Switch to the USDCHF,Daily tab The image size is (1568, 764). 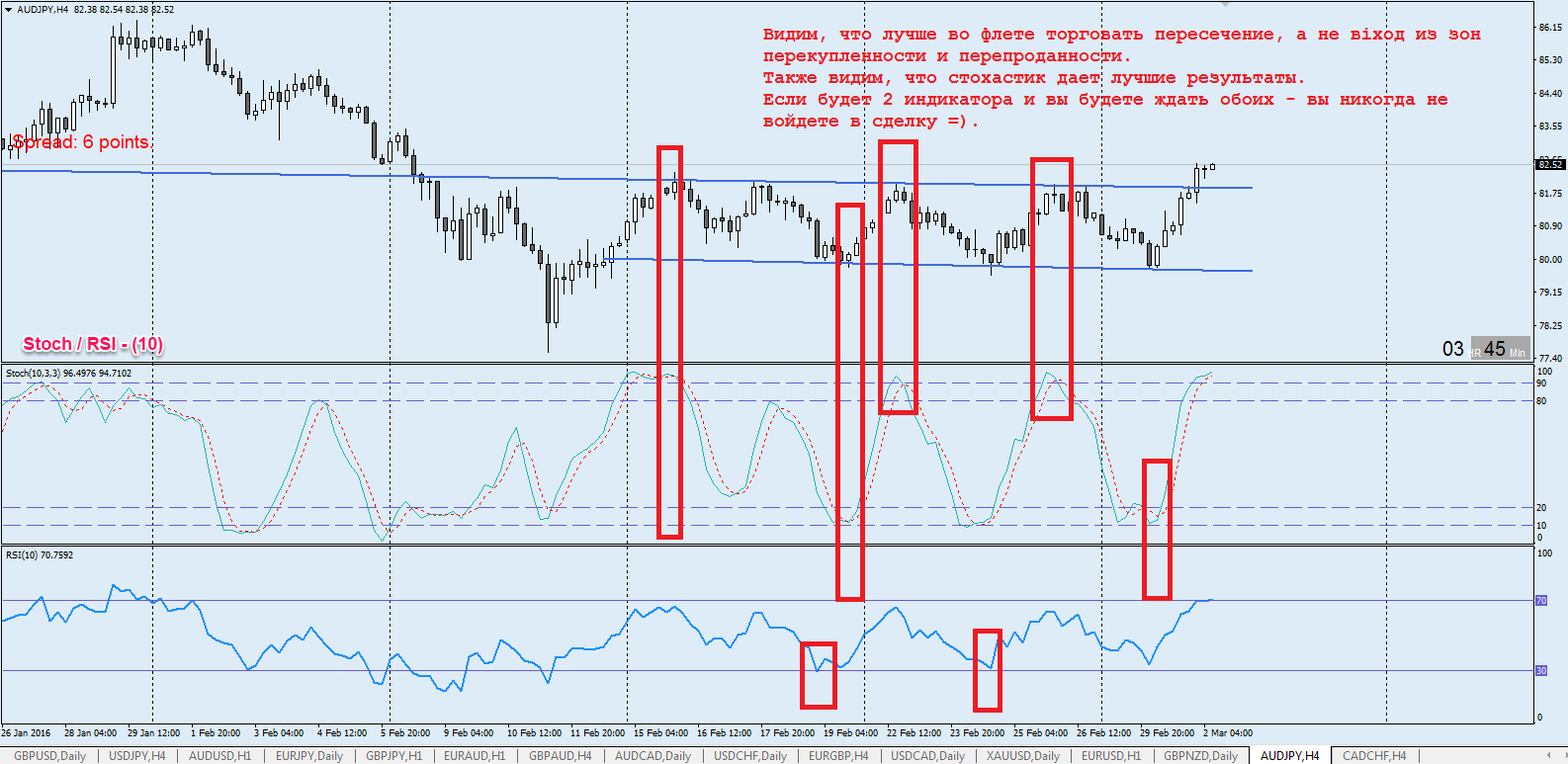[750, 756]
